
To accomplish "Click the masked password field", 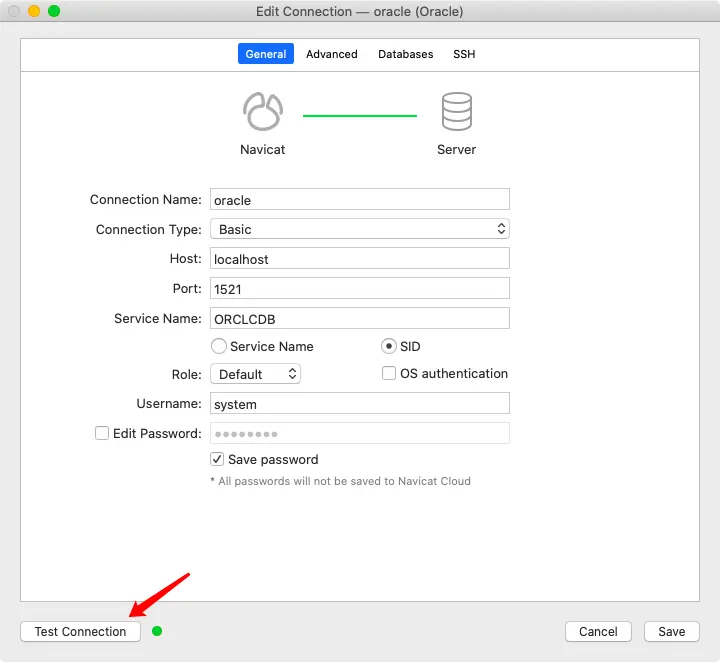I will pos(360,433).
